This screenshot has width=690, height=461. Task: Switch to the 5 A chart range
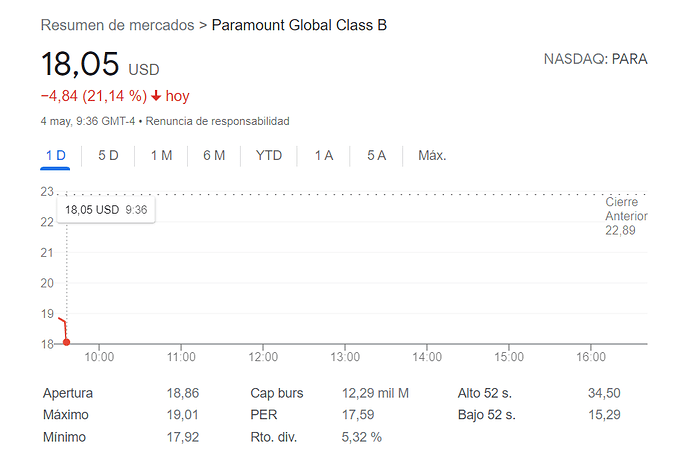(x=376, y=156)
